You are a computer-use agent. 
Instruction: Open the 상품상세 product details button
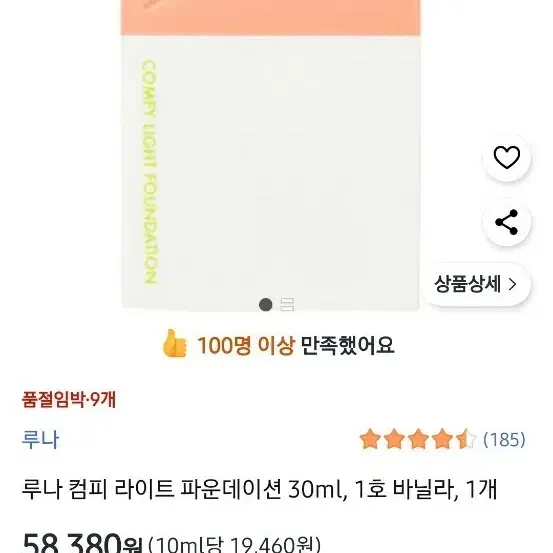pyautogui.click(x=476, y=284)
